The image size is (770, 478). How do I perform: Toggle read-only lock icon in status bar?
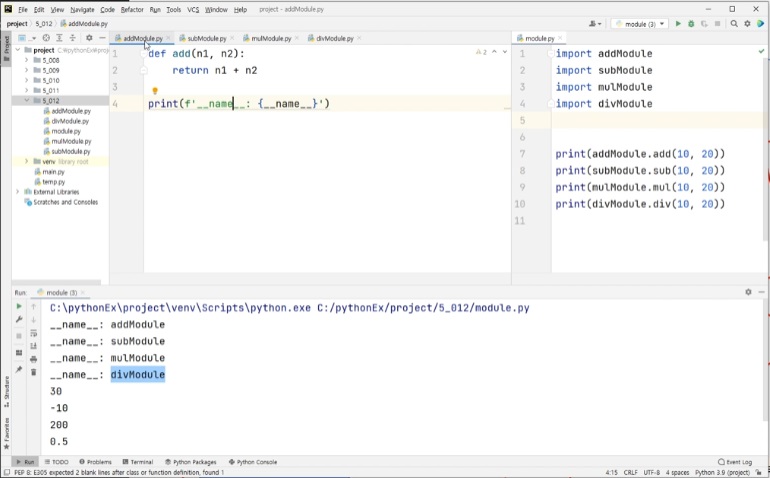point(759,473)
